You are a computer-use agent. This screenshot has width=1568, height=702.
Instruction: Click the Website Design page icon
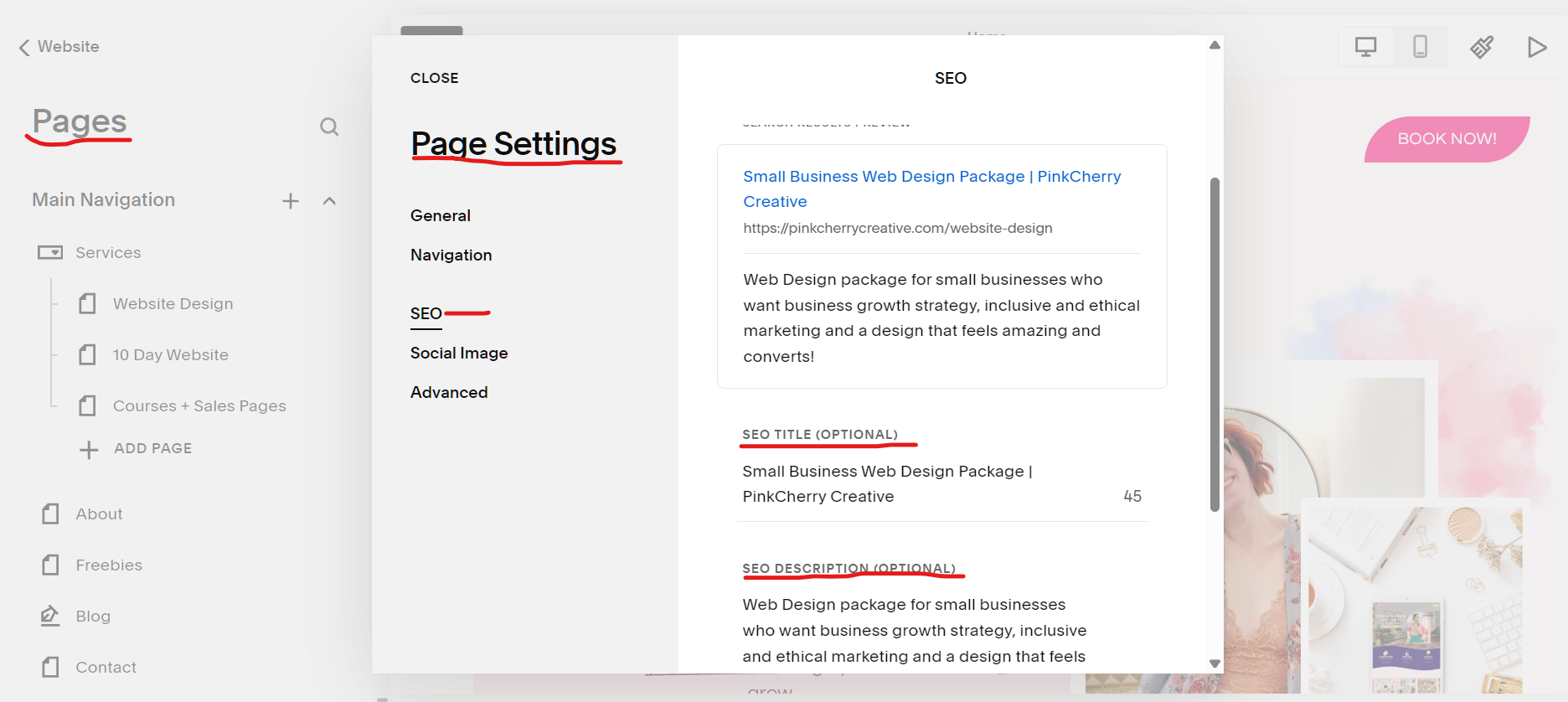coord(87,303)
